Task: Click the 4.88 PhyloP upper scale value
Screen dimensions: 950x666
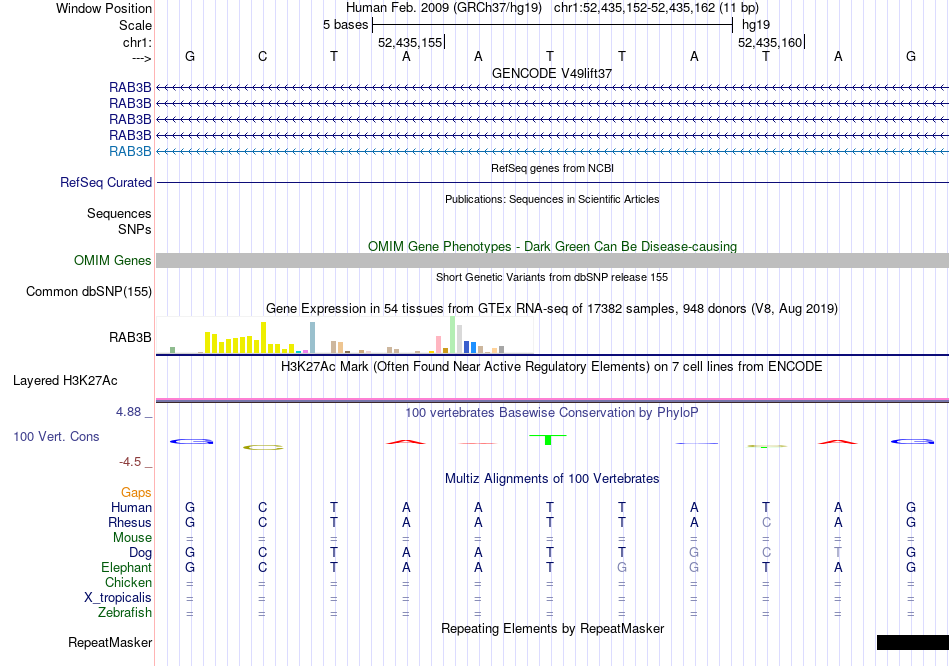Action: pyautogui.click(x=128, y=412)
